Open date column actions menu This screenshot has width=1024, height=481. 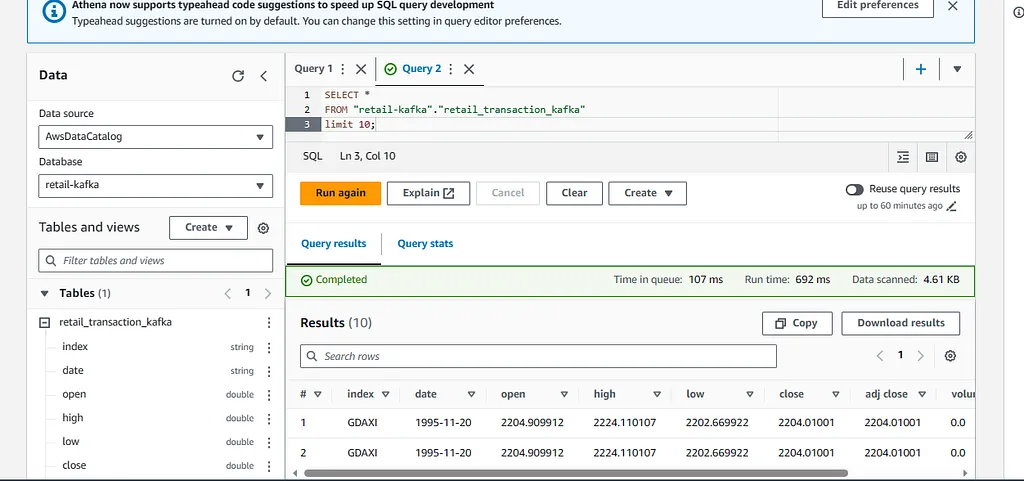click(268, 371)
